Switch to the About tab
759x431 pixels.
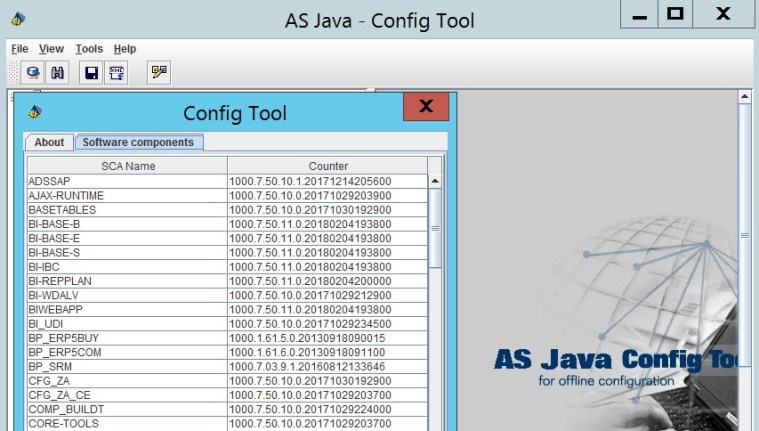coord(49,142)
